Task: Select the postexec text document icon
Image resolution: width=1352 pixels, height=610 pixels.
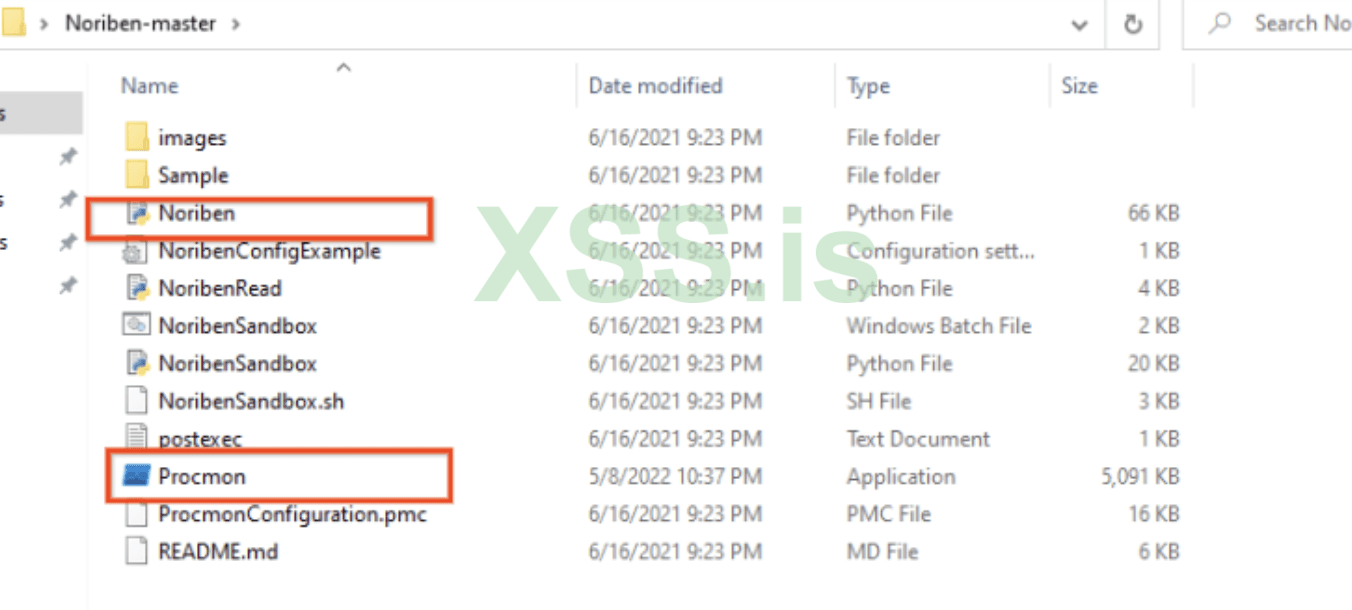Action: [x=136, y=438]
